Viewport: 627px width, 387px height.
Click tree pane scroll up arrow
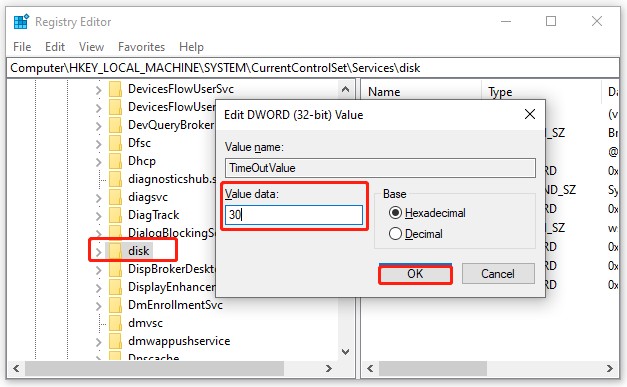click(x=345, y=89)
